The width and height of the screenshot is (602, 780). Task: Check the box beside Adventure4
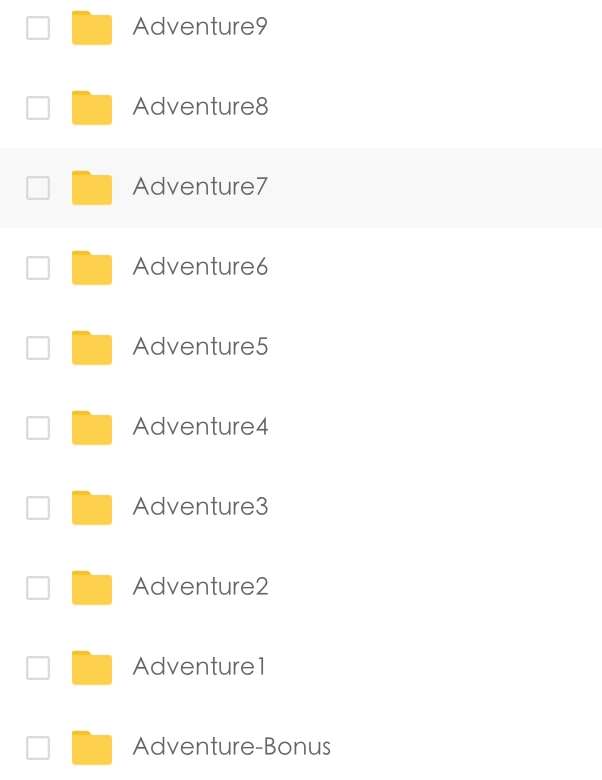pyautogui.click(x=38, y=428)
